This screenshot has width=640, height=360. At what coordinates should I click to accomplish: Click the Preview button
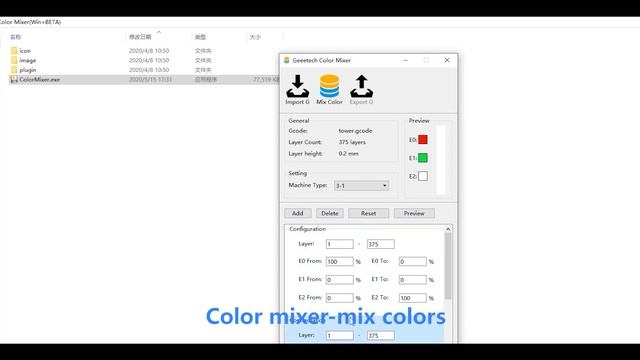tap(414, 213)
